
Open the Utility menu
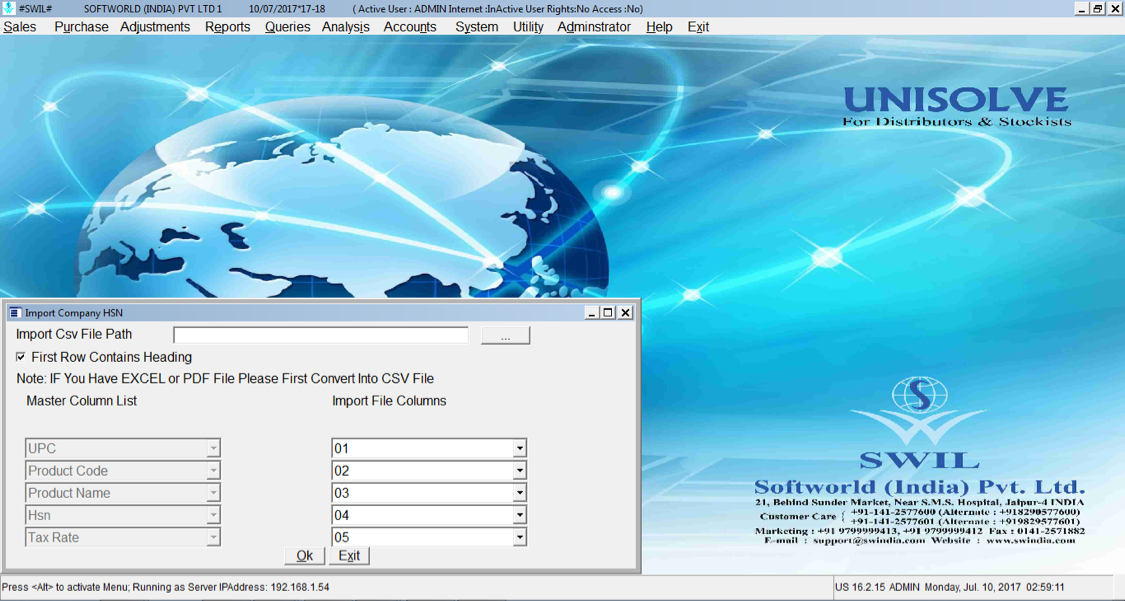tap(528, 27)
